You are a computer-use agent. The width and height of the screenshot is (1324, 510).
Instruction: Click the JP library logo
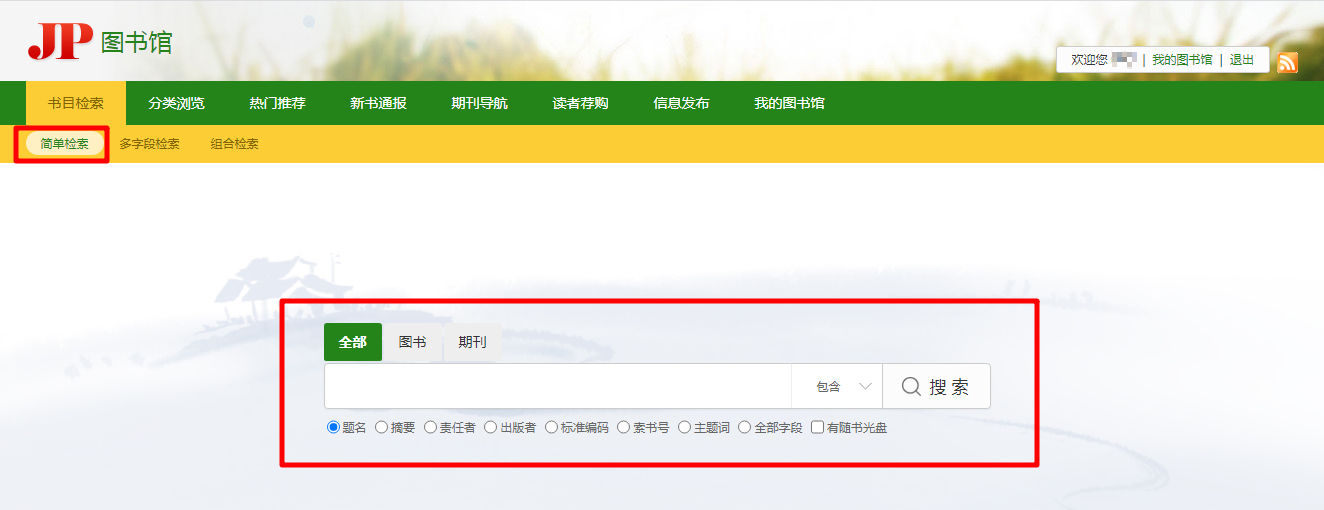[100, 42]
